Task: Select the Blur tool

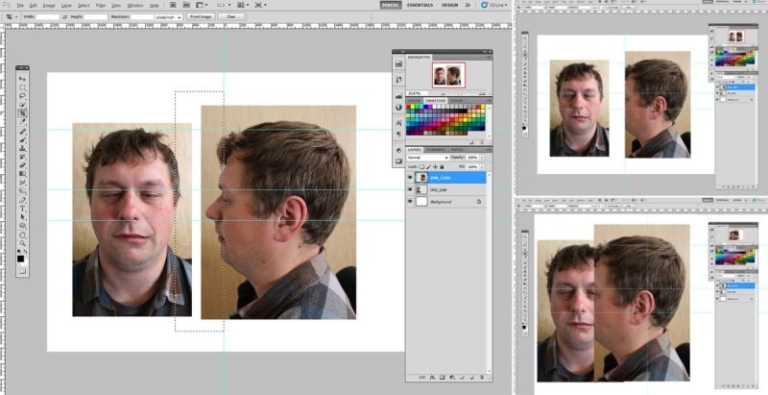Action: click(22, 182)
